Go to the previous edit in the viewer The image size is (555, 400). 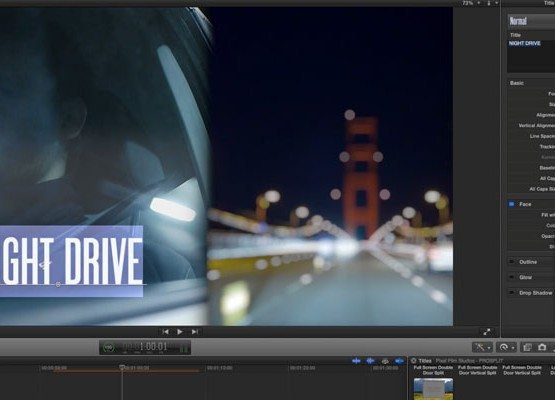(165, 332)
